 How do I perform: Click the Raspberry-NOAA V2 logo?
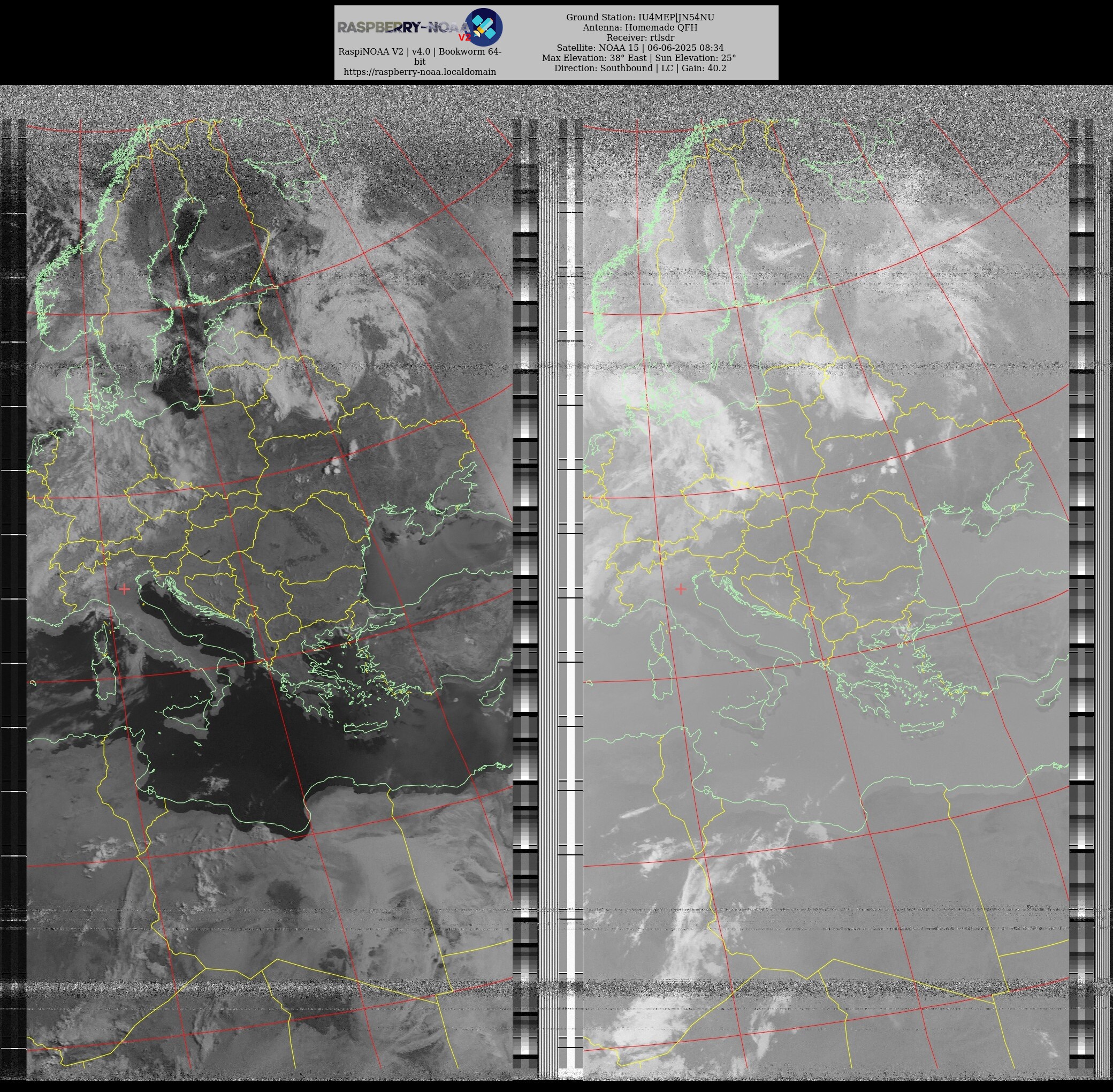pos(420,27)
